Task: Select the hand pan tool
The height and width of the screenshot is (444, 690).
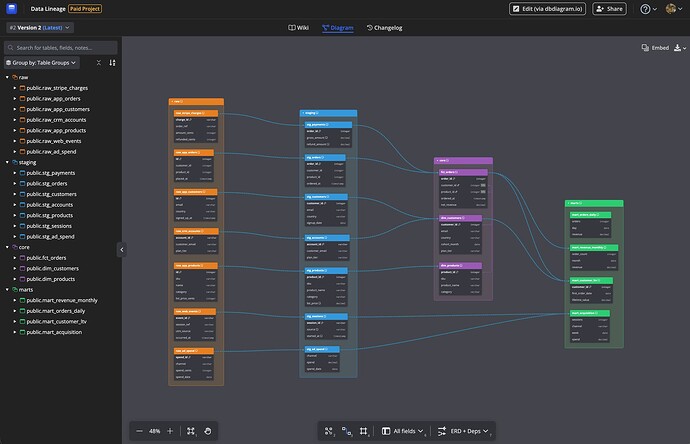Action: click(208, 431)
